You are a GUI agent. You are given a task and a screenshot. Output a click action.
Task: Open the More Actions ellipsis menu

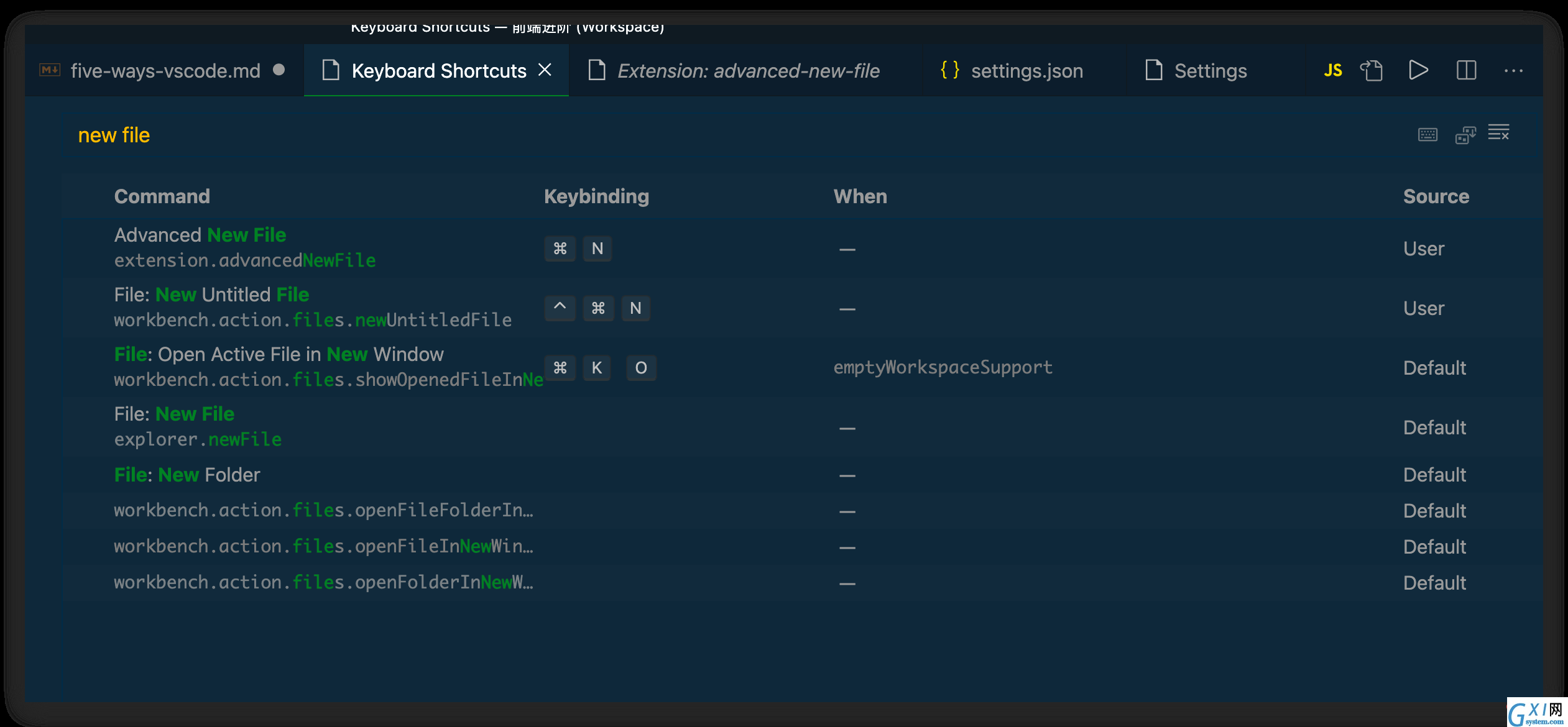point(1513,71)
